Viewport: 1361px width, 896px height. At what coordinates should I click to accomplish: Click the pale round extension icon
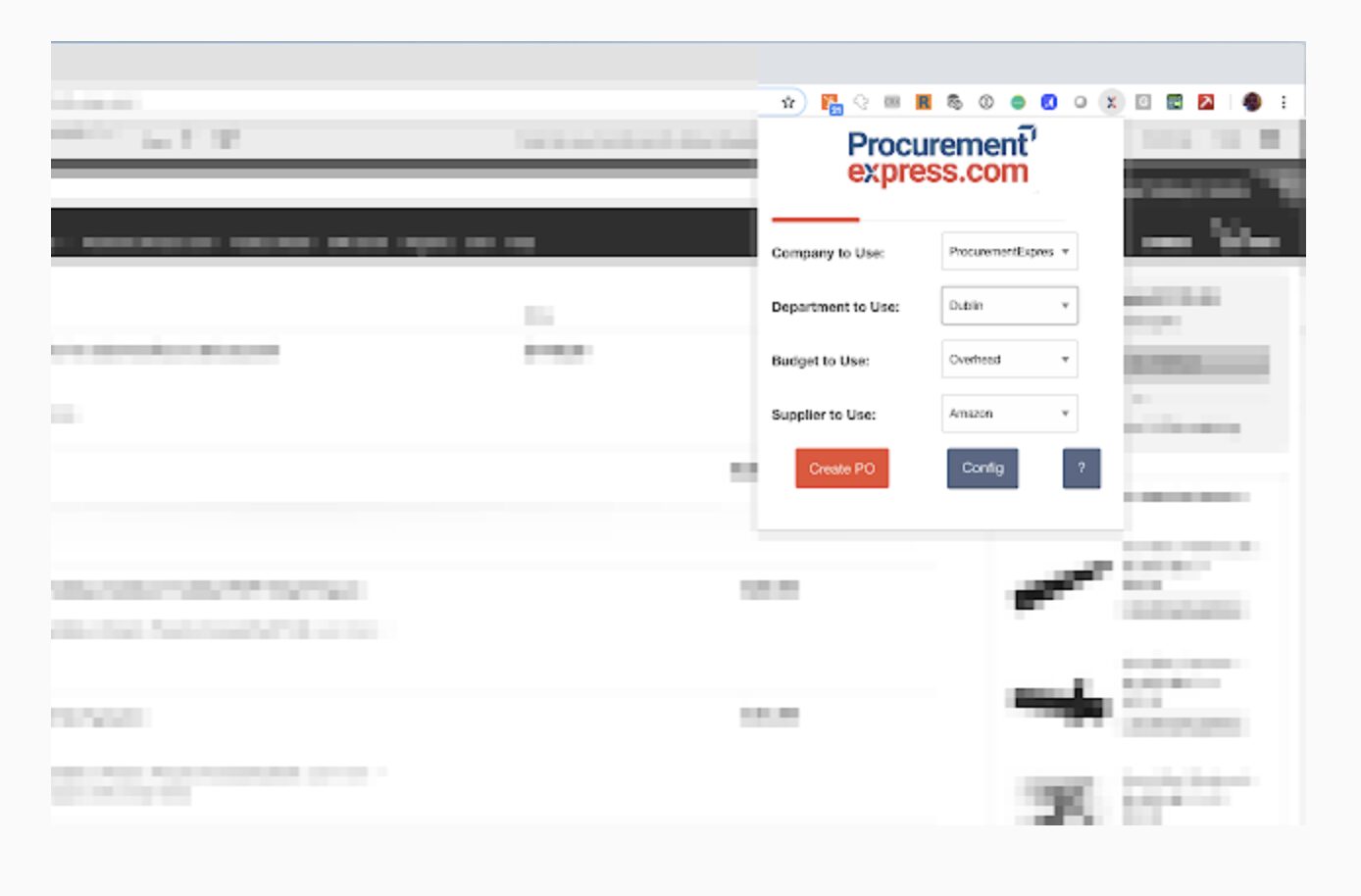(x=1081, y=102)
